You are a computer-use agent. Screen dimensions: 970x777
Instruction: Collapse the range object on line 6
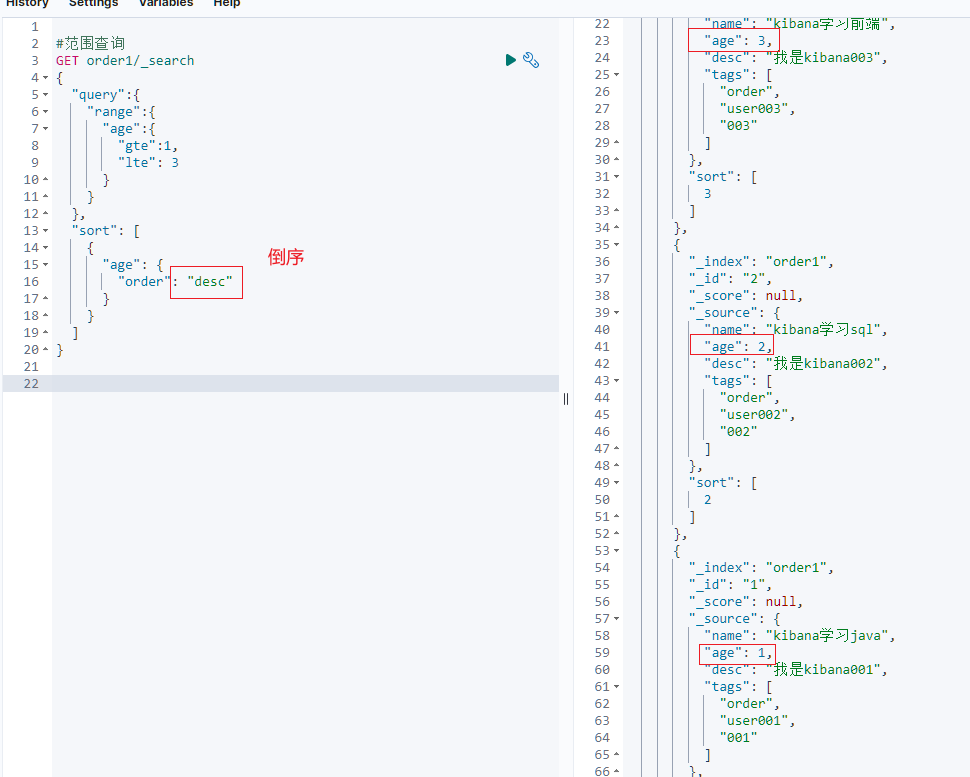point(44,111)
